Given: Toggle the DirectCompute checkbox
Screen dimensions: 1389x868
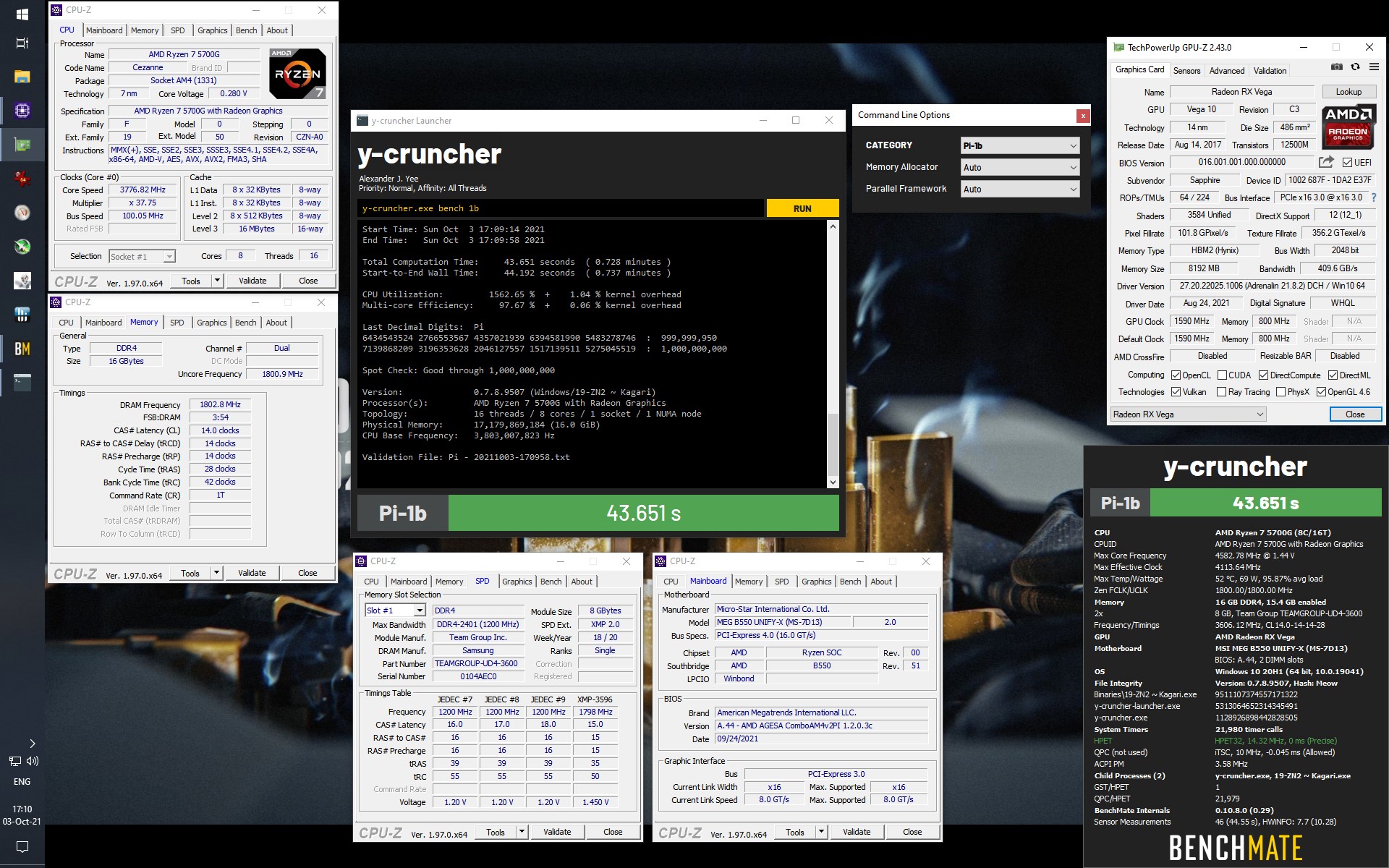Looking at the screenshot, I should point(1263,375).
